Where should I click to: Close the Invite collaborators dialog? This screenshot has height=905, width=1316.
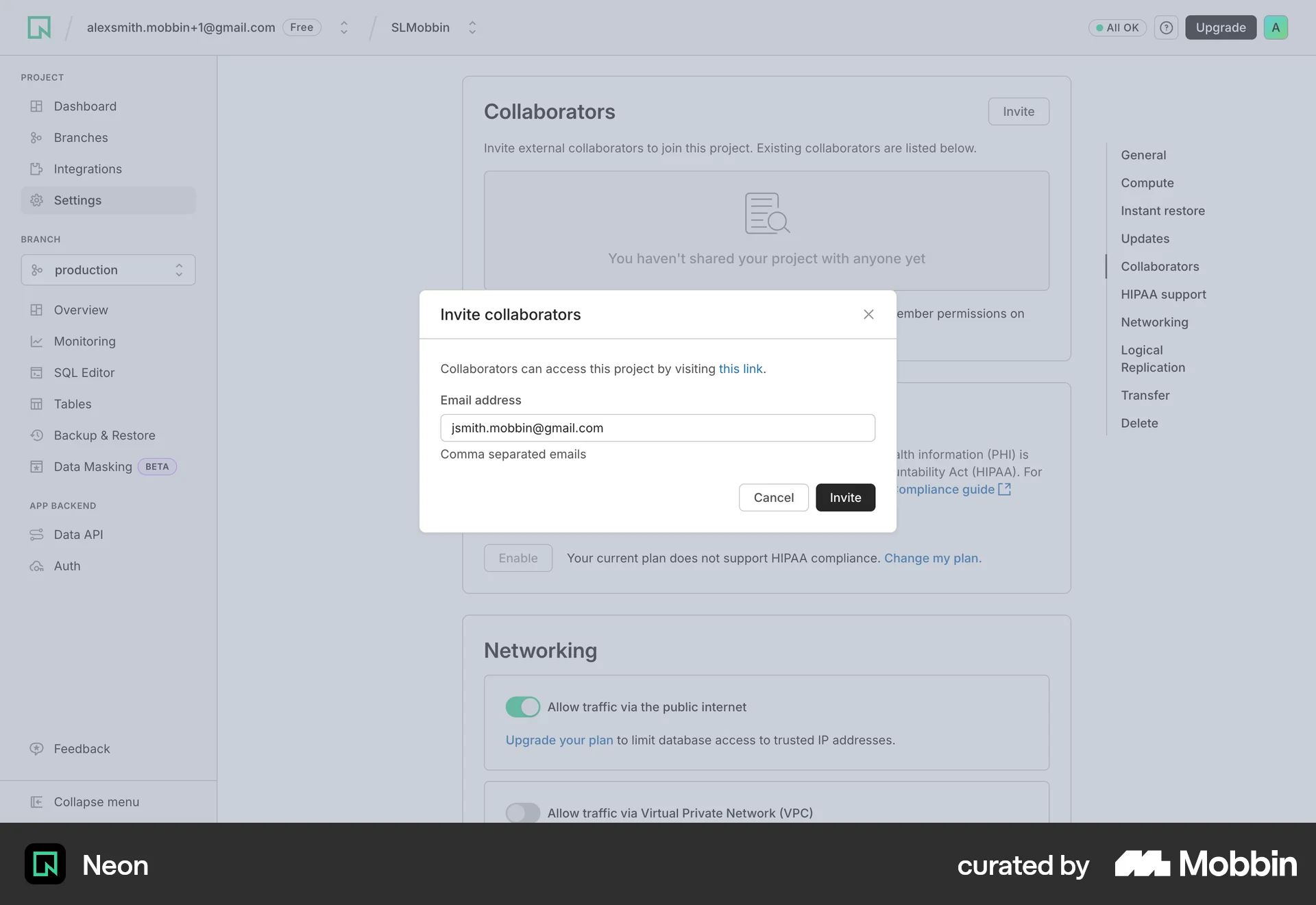click(868, 314)
